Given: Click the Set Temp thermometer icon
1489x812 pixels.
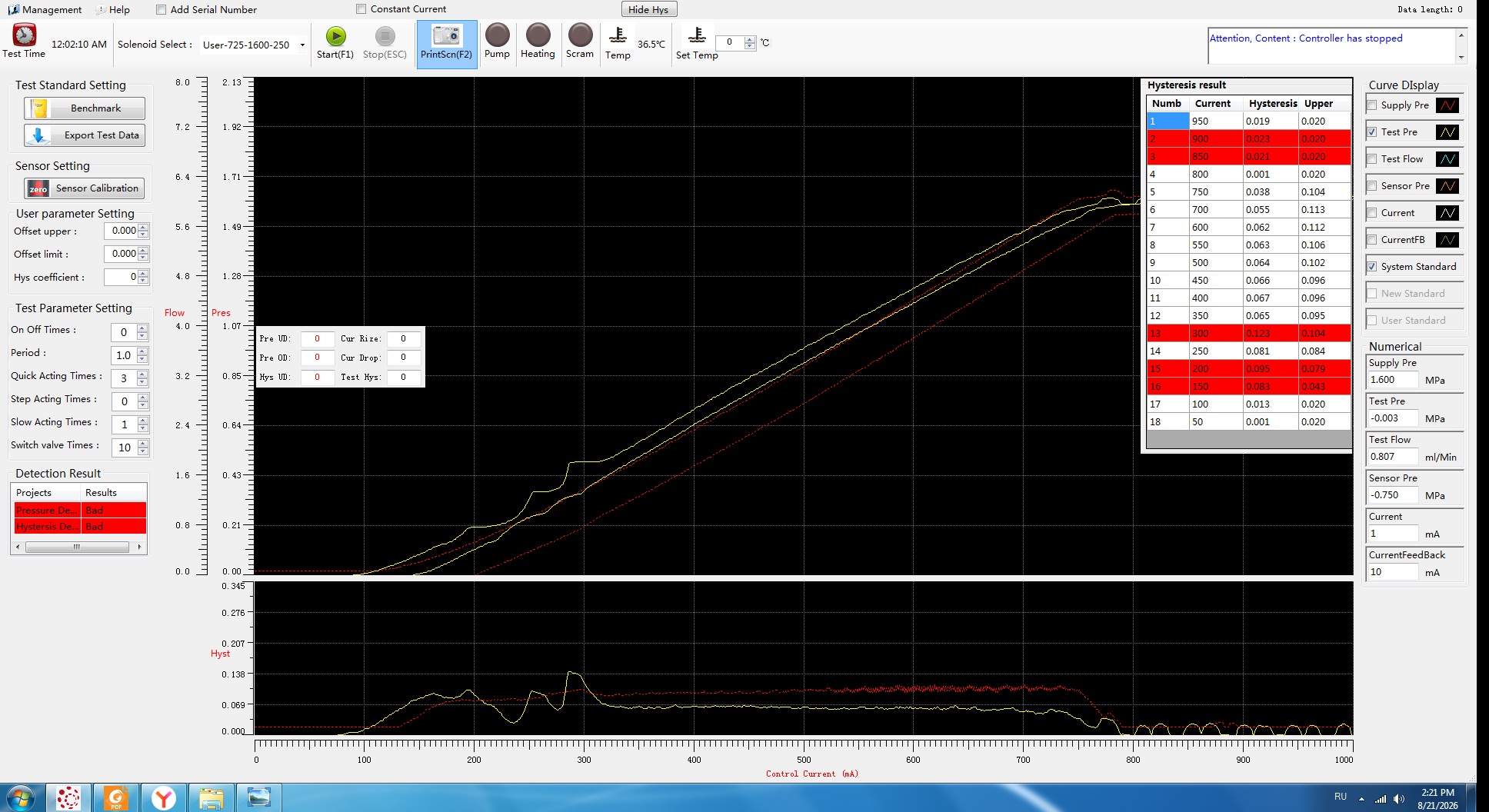Looking at the screenshot, I should 697,35.
